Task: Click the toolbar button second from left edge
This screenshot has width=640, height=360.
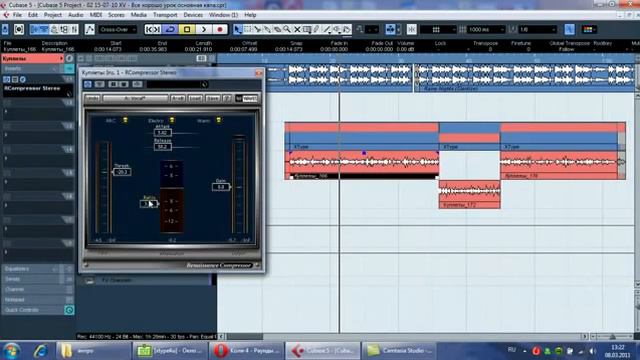Action: [x=19, y=29]
